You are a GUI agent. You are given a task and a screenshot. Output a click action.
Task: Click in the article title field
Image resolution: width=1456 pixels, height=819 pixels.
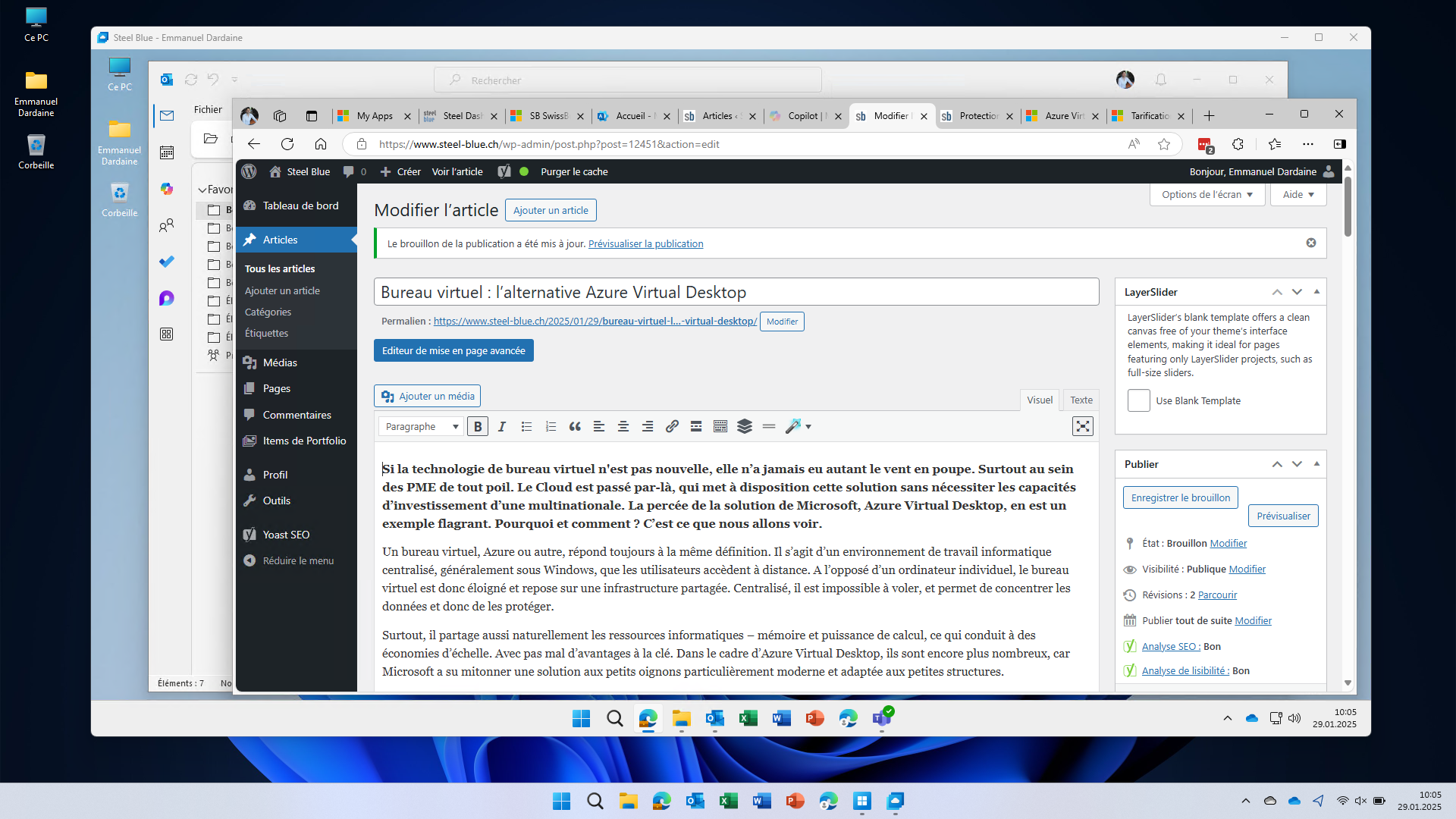736,292
